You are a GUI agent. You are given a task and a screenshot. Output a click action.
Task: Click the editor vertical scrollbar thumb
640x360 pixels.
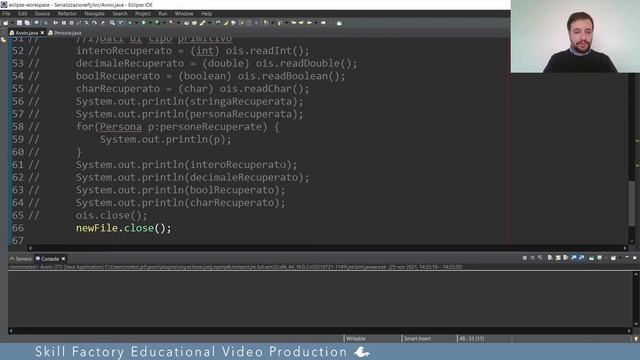click(632, 203)
